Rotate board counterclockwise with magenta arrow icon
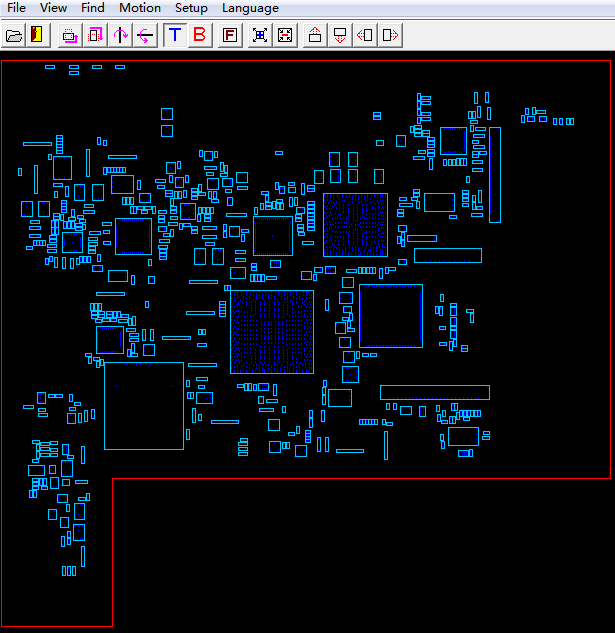 (70, 35)
